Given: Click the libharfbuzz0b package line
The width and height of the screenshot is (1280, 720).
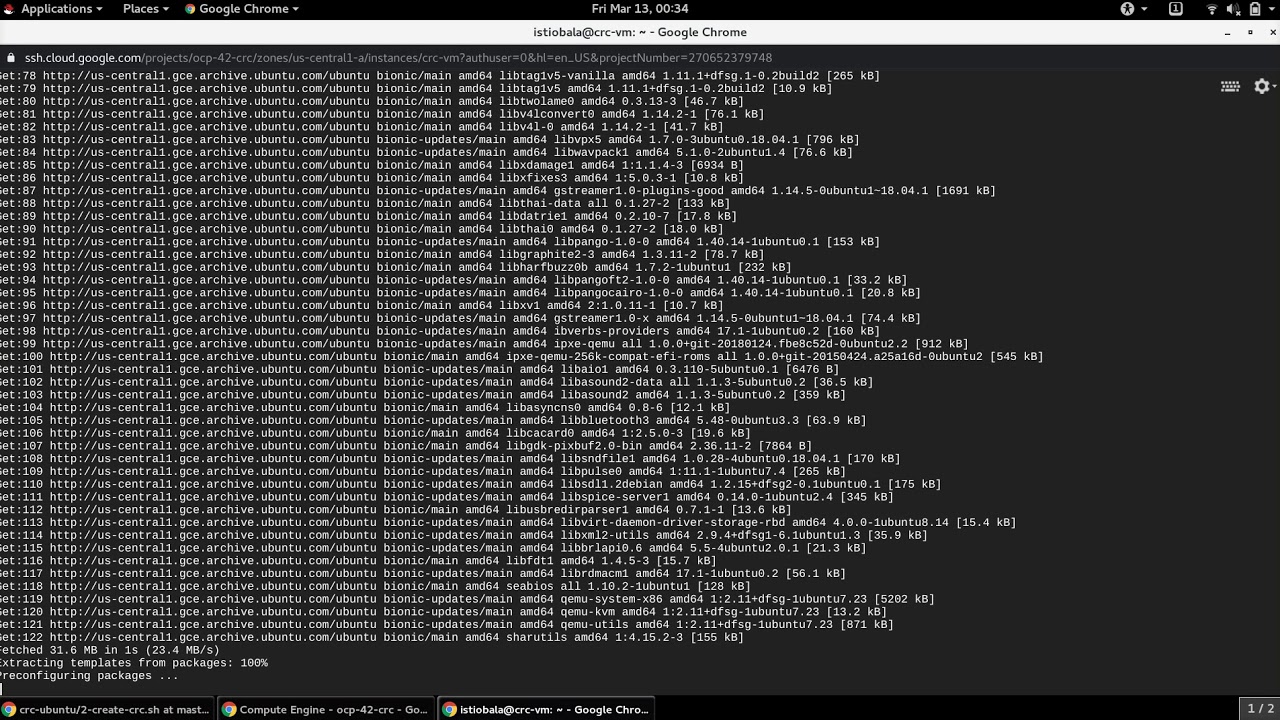Looking at the screenshot, I should (395, 267).
